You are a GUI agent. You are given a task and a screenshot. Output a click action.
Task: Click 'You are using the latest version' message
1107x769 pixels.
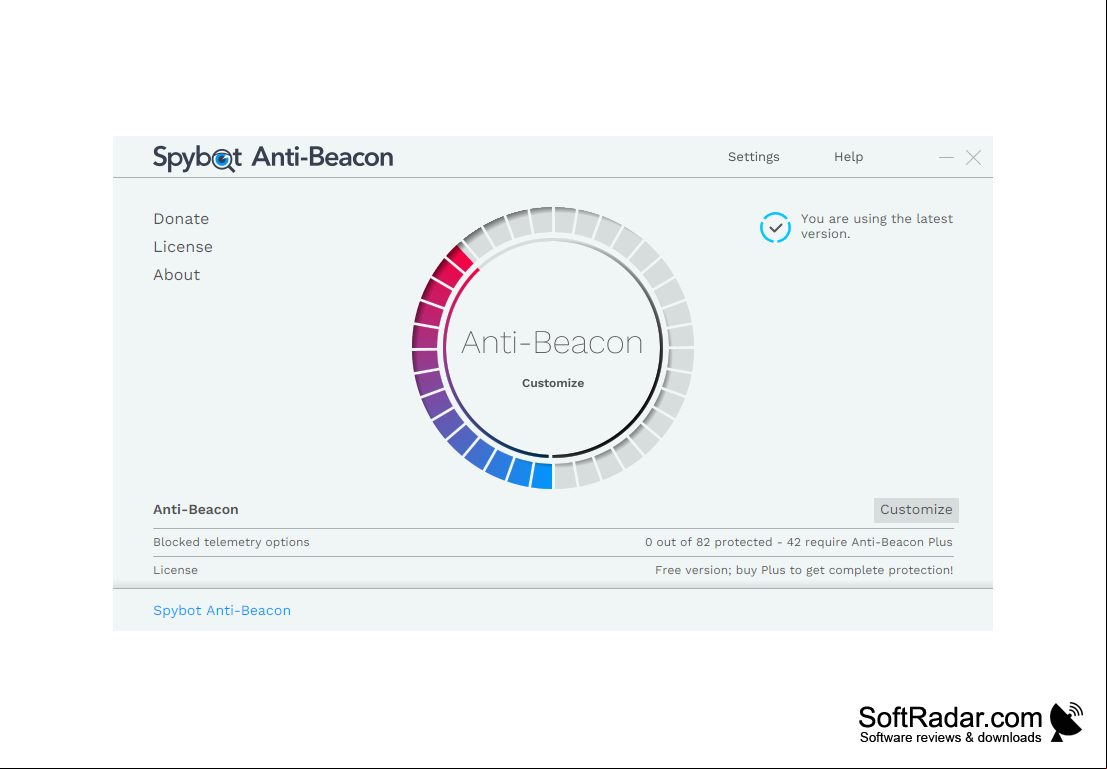tap(876, 226)
